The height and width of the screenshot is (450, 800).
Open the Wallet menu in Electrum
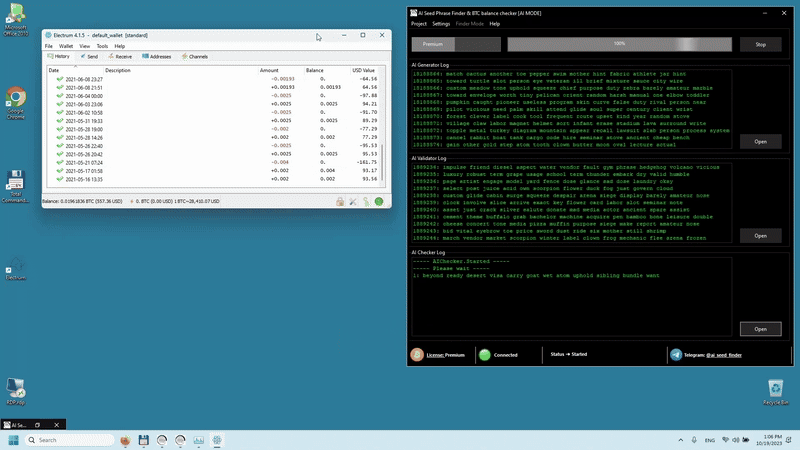66,46
